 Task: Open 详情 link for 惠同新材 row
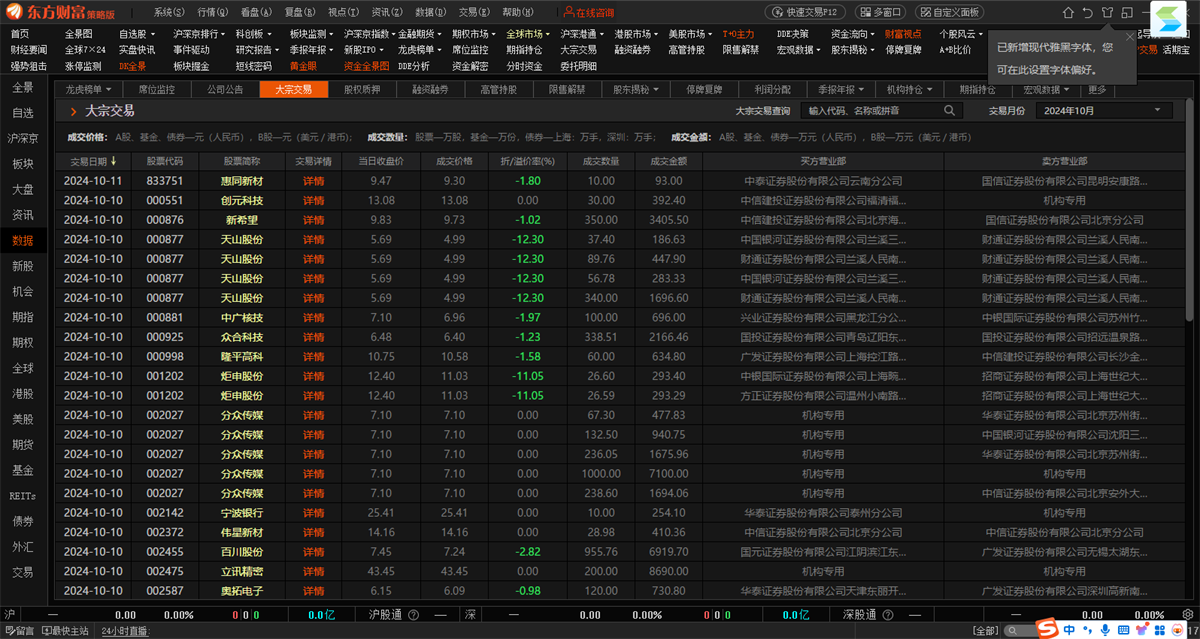pos(314,181)
